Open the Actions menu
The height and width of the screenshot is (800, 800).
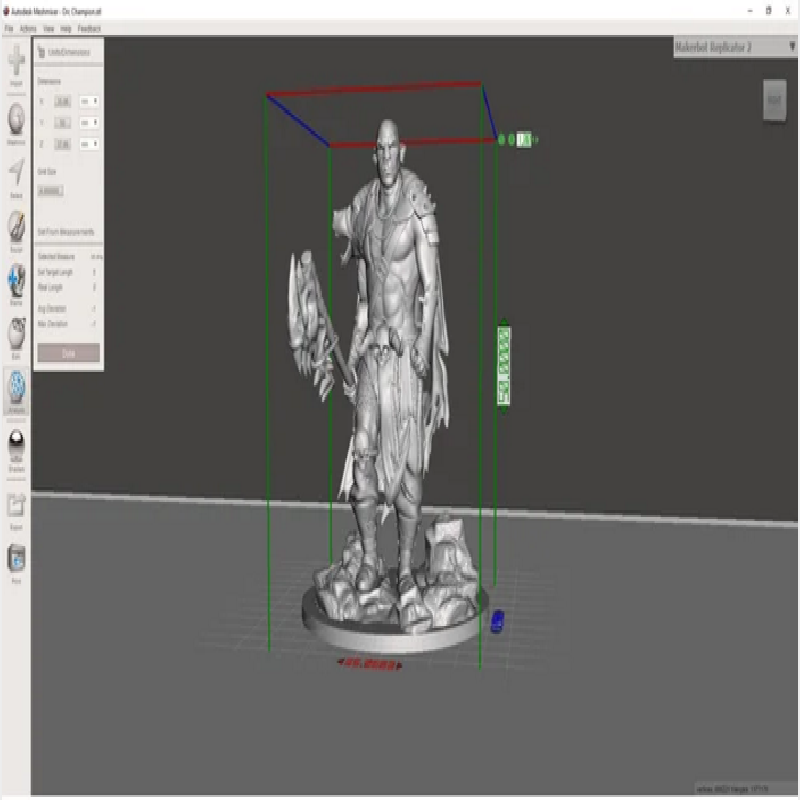[x=28, y=28]
